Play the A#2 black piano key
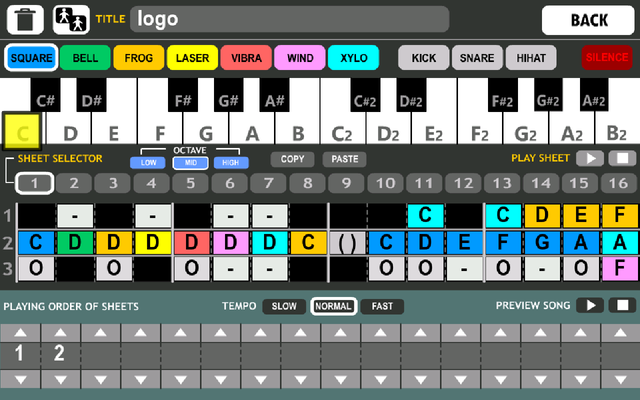This screenshot has width=640, height=400. pos(594,95)
